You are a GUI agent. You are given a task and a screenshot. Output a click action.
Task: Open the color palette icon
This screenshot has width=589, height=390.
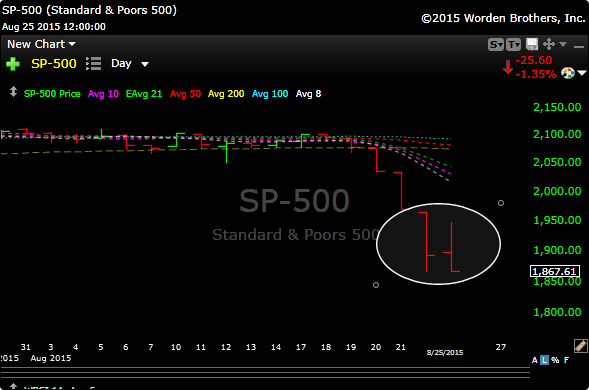point(568,73)
